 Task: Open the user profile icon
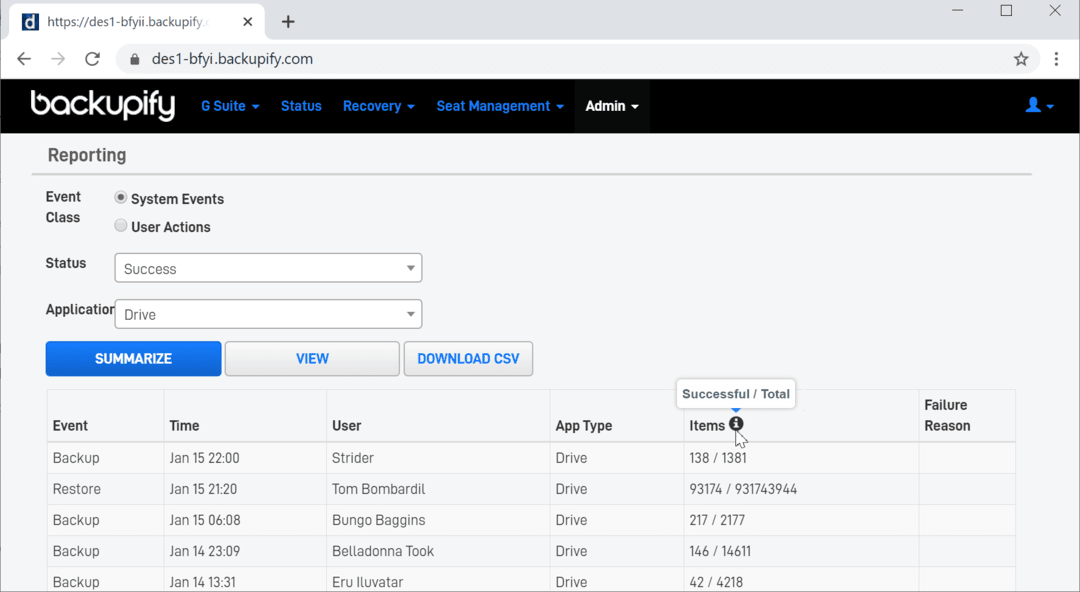pos(1035,106)
